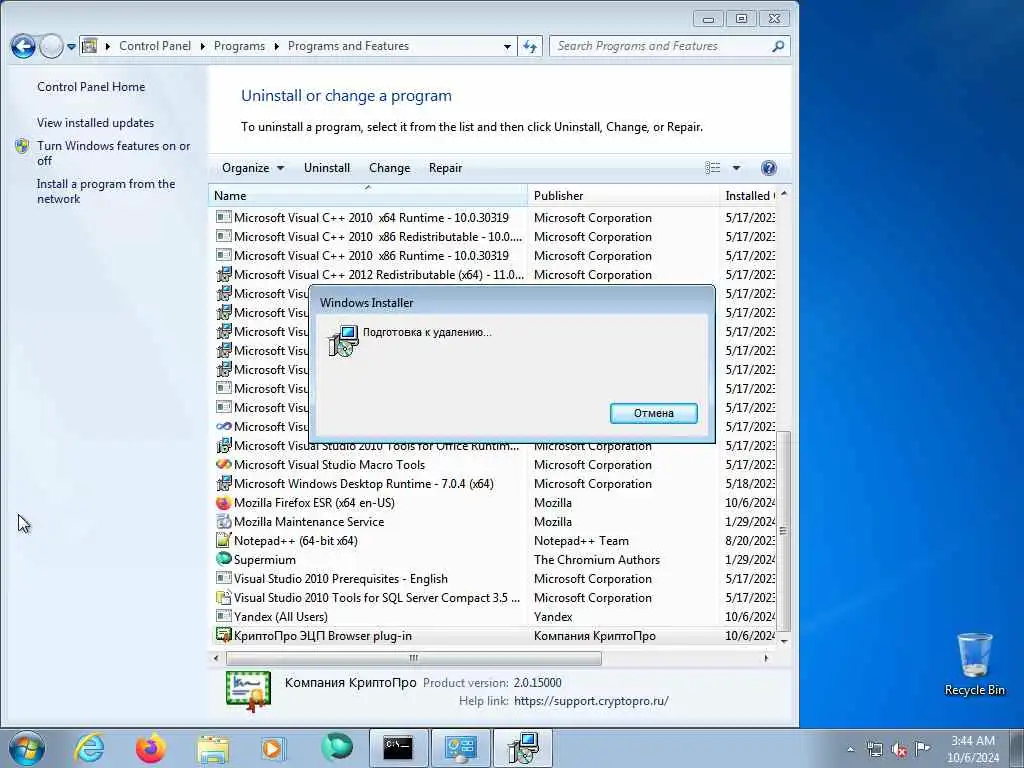Open Install a program from the network
1024x768 pixels.
[106, 191]
